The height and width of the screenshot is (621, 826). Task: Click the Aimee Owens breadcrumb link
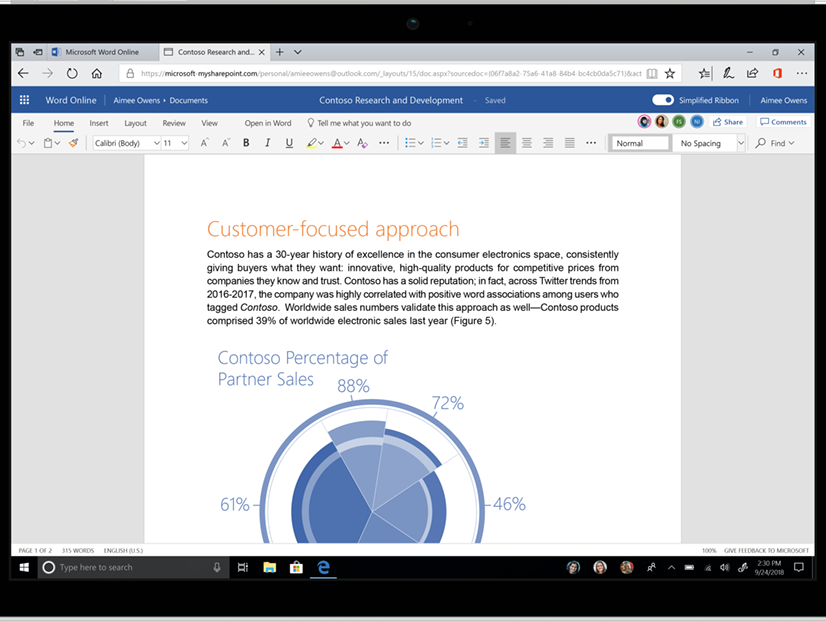click(x=136, y=101)
